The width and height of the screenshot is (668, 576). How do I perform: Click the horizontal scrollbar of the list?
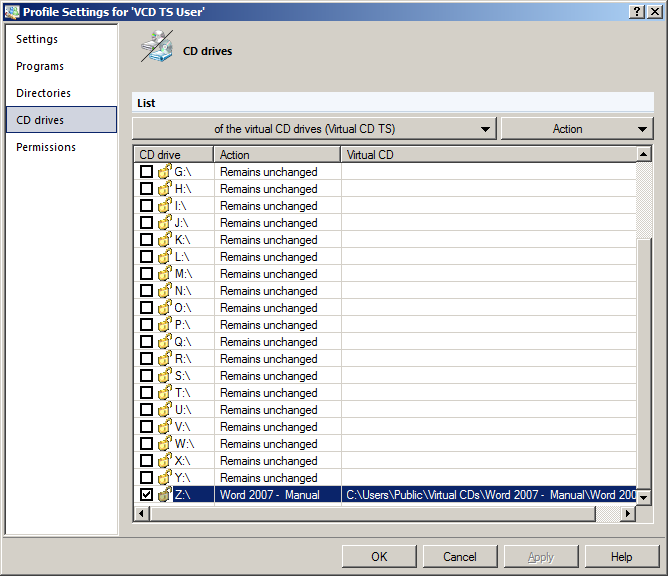click(x=380, y=513)
